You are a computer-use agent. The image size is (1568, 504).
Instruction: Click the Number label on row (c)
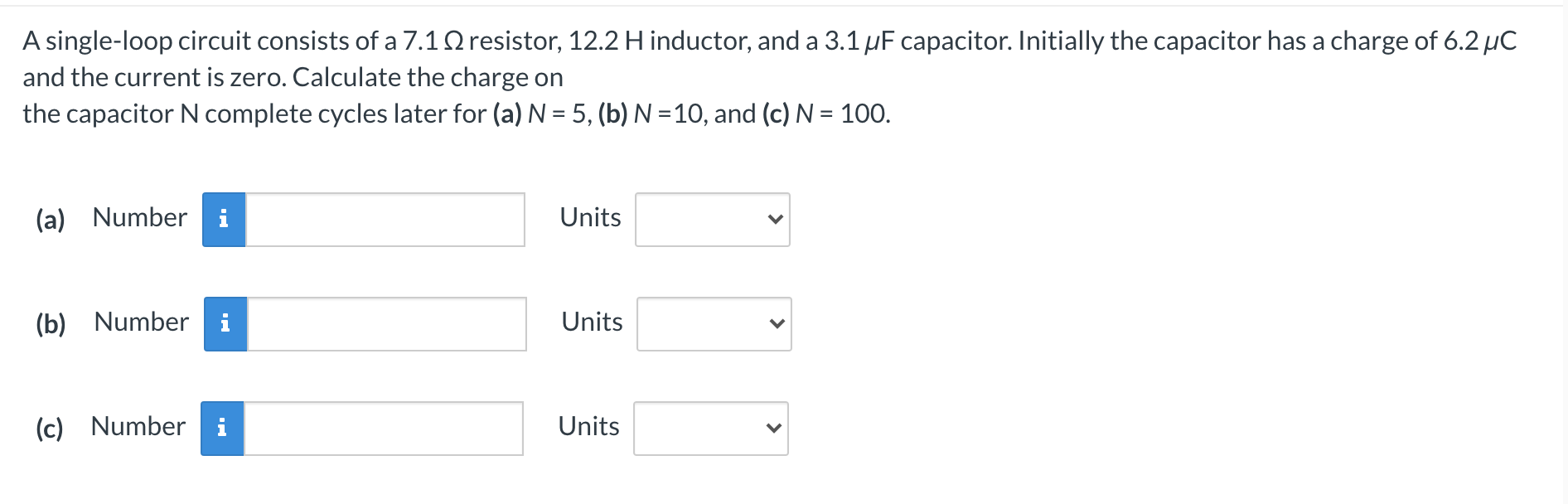[x=138, y=427]
